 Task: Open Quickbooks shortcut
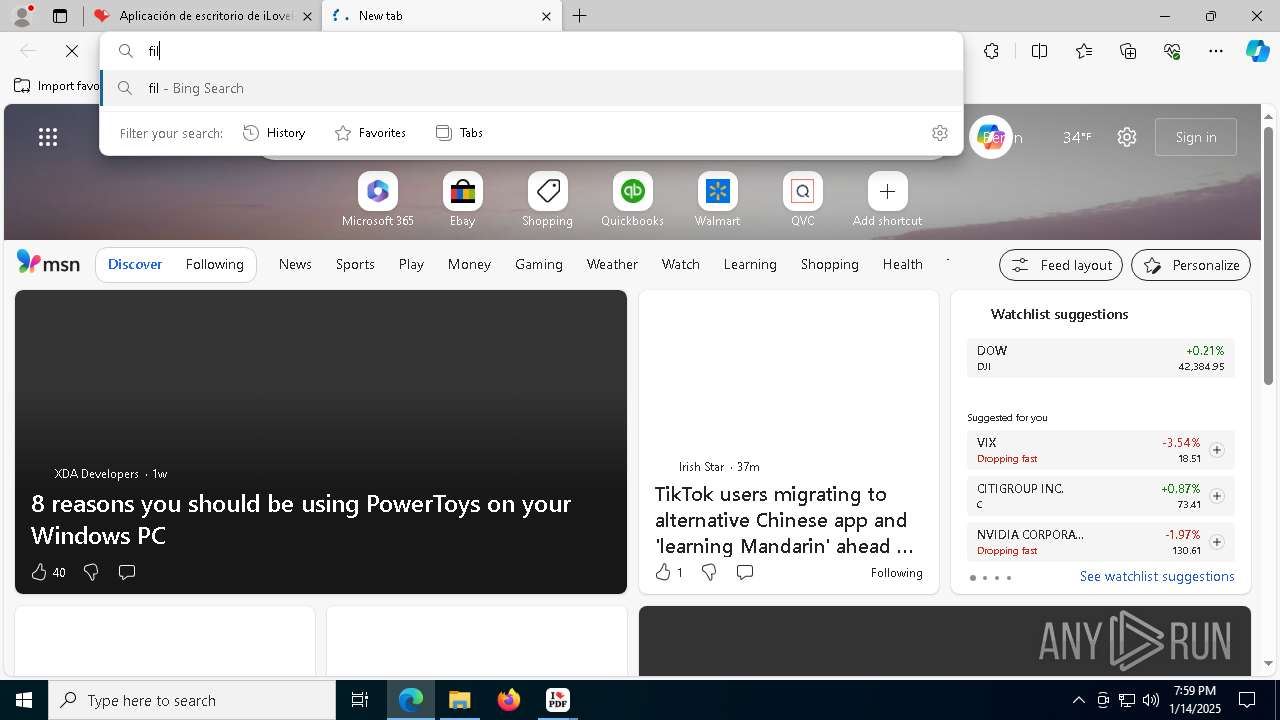[x=633, y=200]
